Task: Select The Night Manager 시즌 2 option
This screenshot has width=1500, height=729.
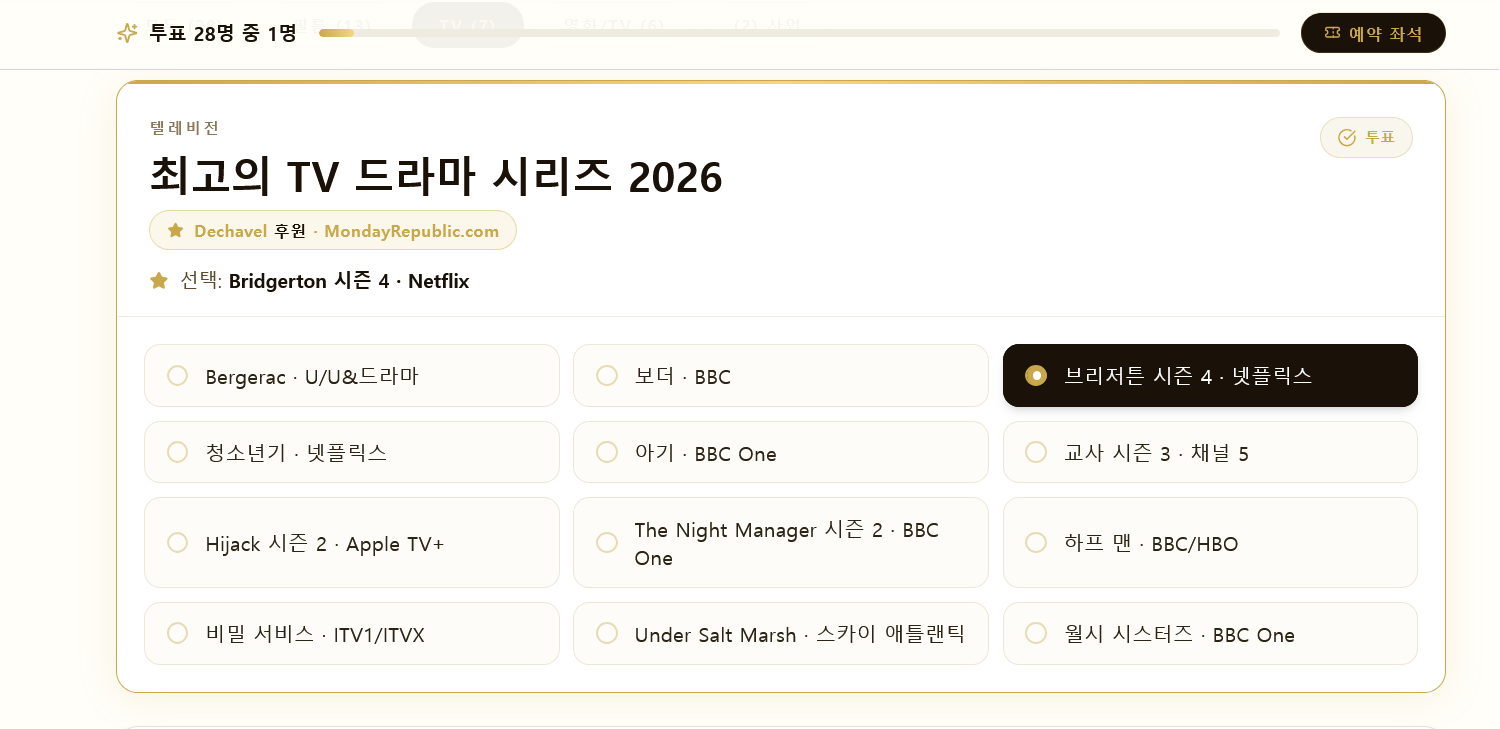Action: [781, 543]
